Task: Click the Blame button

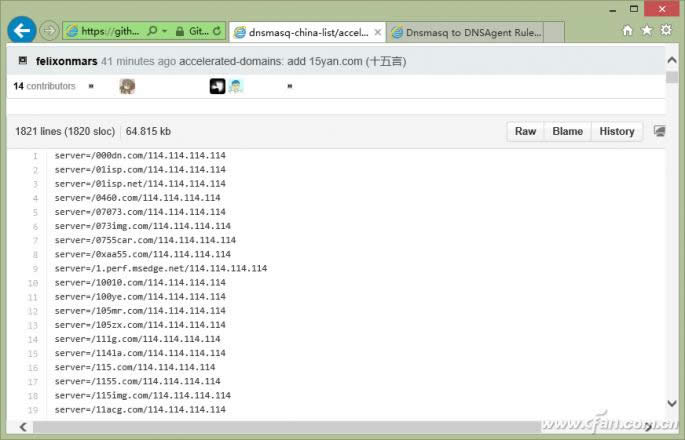Action: coord(568,131)
